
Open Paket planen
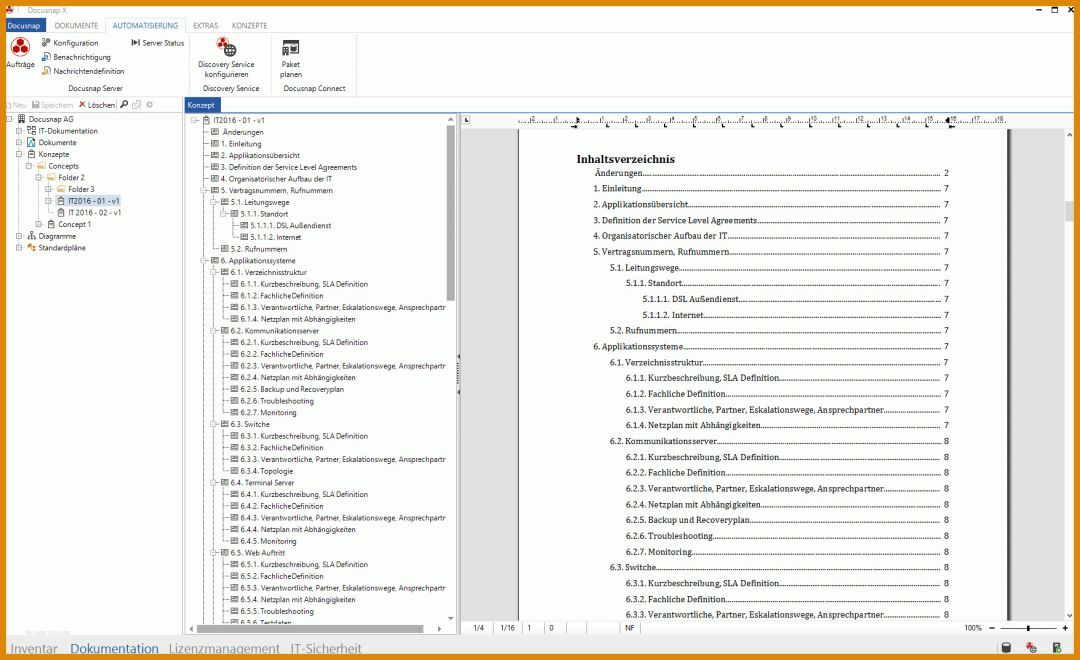[291, 58]
